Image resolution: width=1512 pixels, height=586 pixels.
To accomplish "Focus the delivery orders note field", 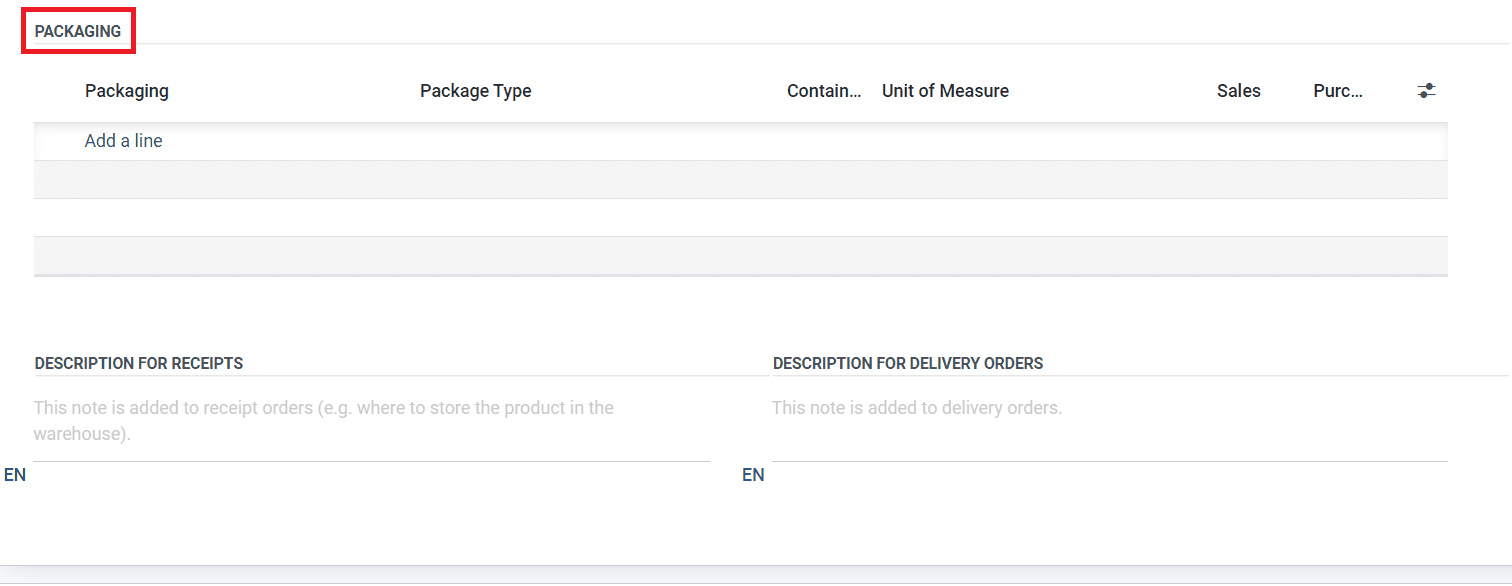I will click(x=1108, y=408).
